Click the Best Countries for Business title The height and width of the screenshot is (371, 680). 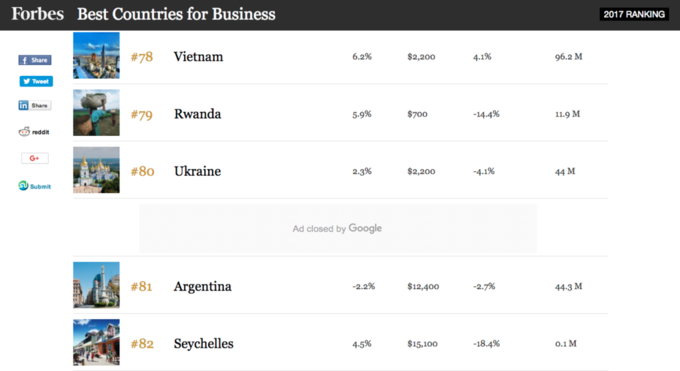(x=177, y=14)
